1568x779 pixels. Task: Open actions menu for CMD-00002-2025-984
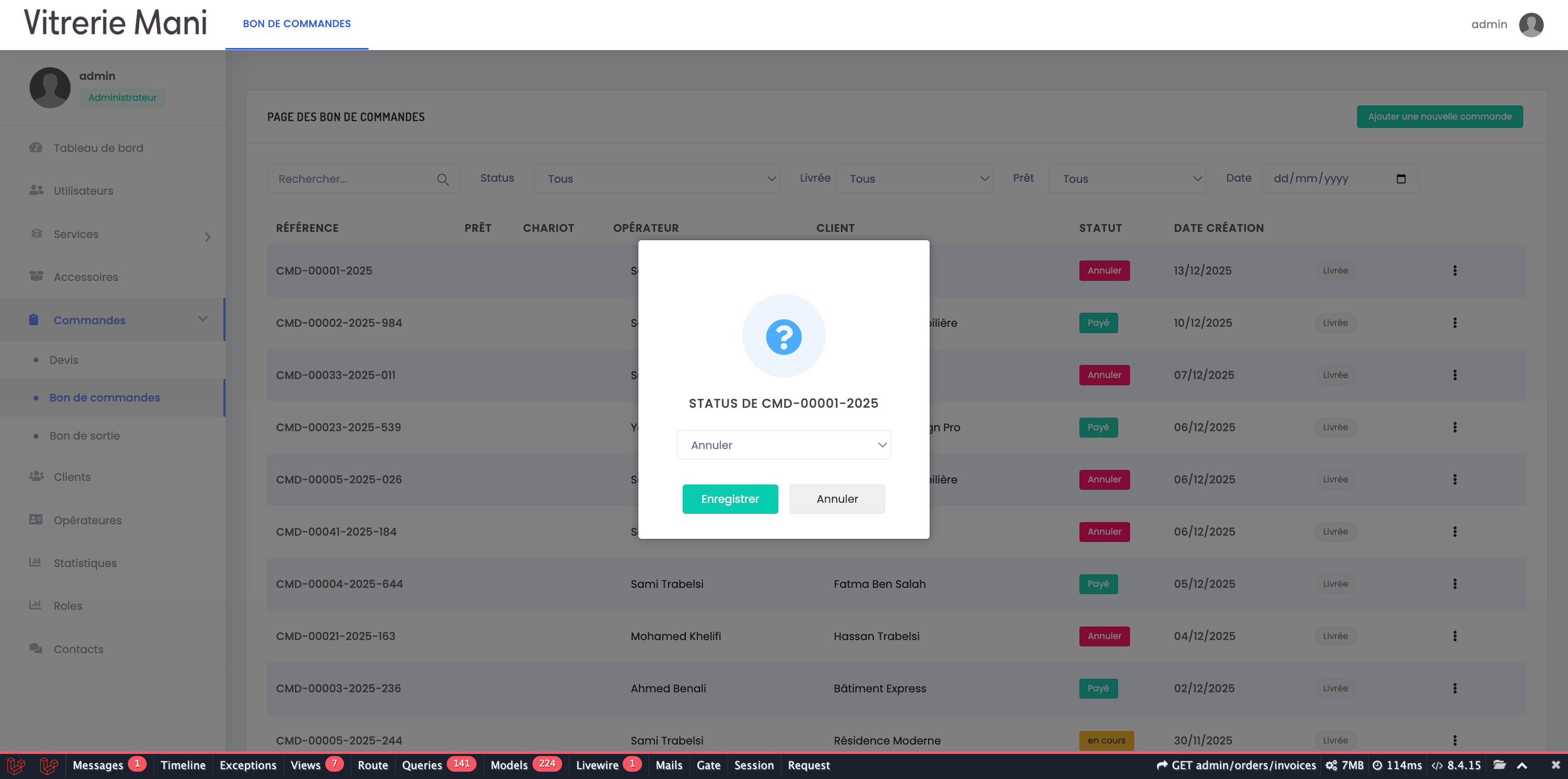point(1455,323)
